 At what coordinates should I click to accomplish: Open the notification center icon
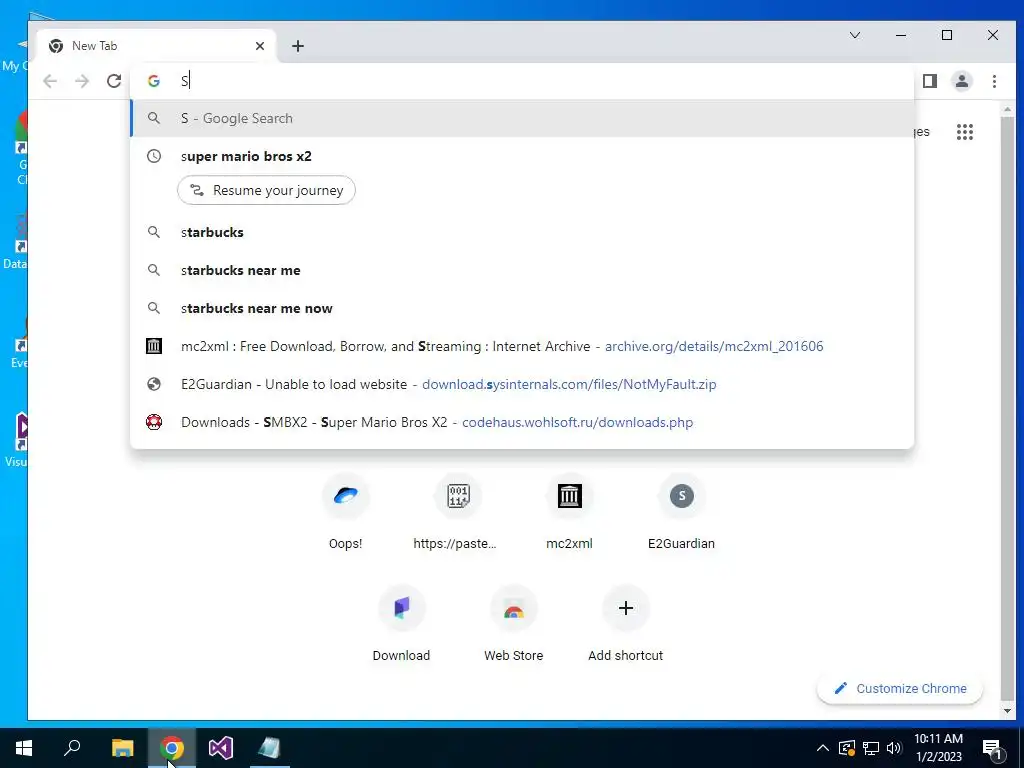click(x=993, y=748)
